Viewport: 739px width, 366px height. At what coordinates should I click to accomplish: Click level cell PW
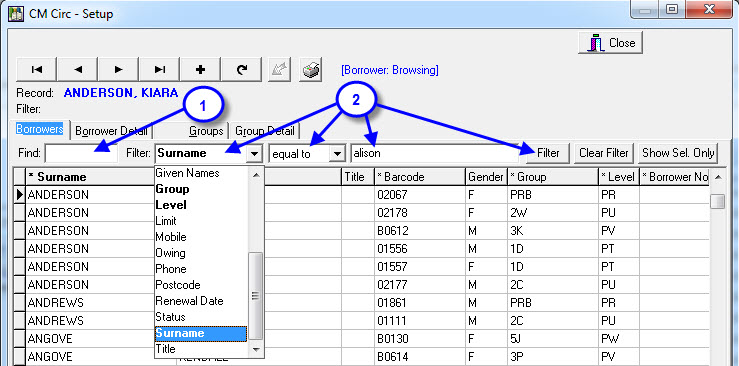click(619, 339)
